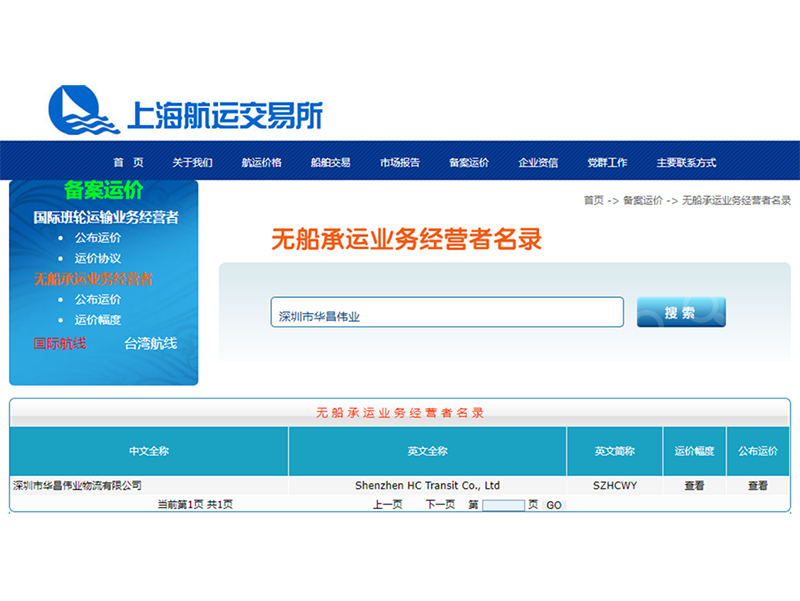Click the 搜索 search button
800x601 pixels.
click(x=681, y=312)
